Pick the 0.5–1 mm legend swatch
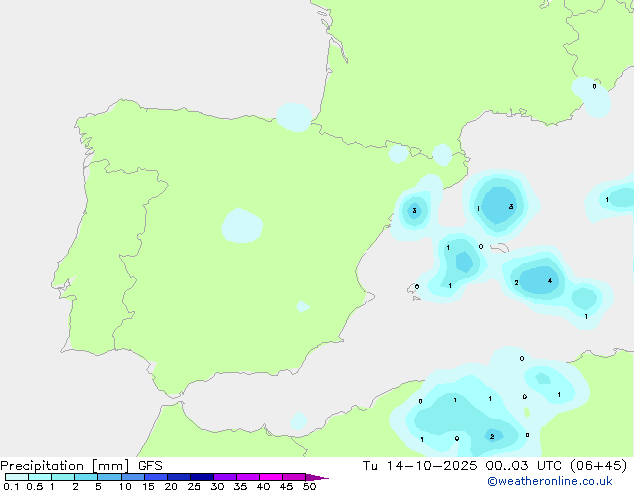Screen dimensions: 634x490 coord(40,477)
